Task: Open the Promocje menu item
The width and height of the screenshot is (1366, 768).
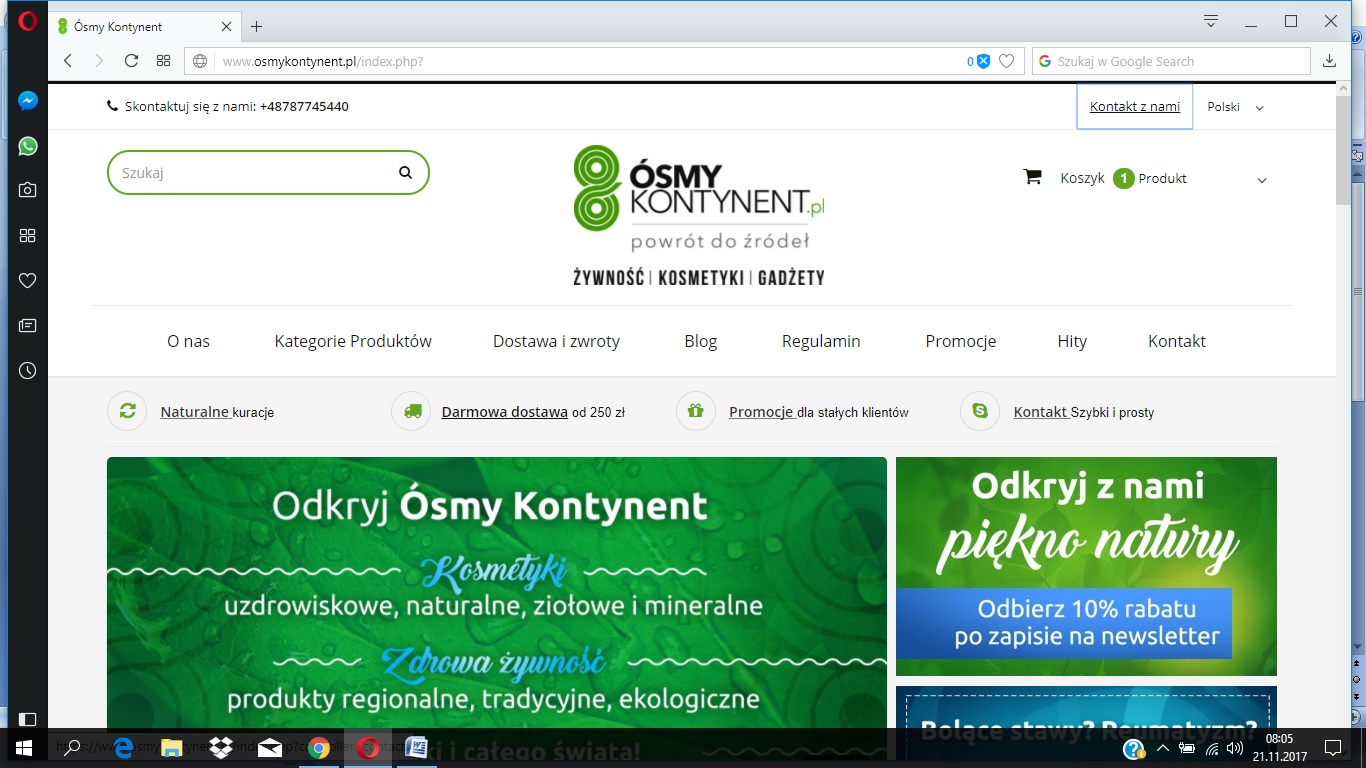Action: click(x=961, y=341)
